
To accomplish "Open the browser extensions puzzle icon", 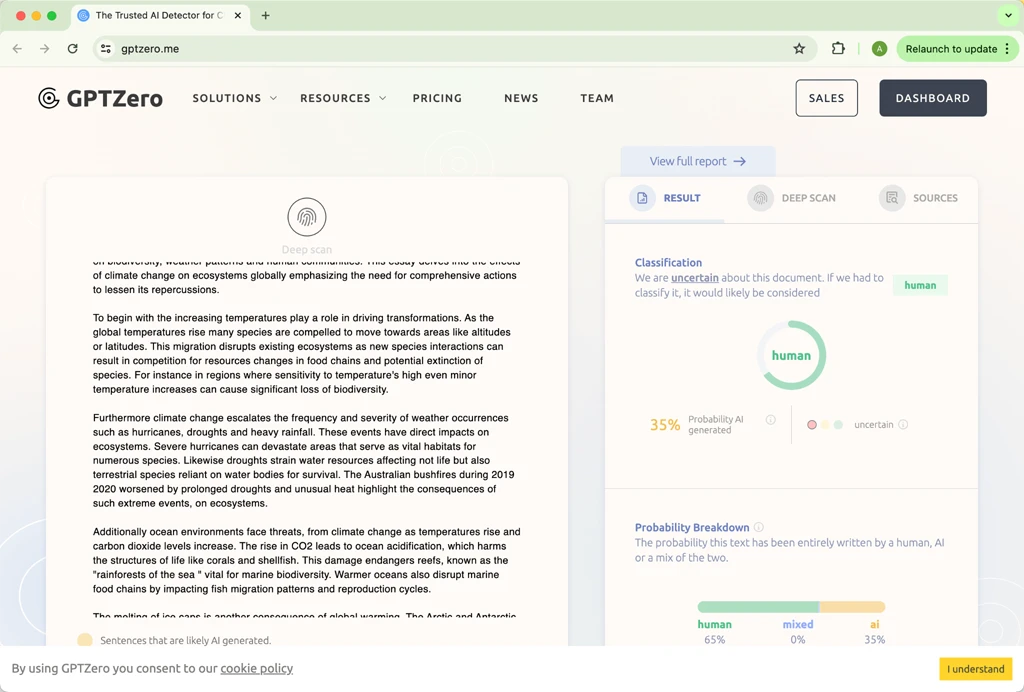I will [838, 48].
